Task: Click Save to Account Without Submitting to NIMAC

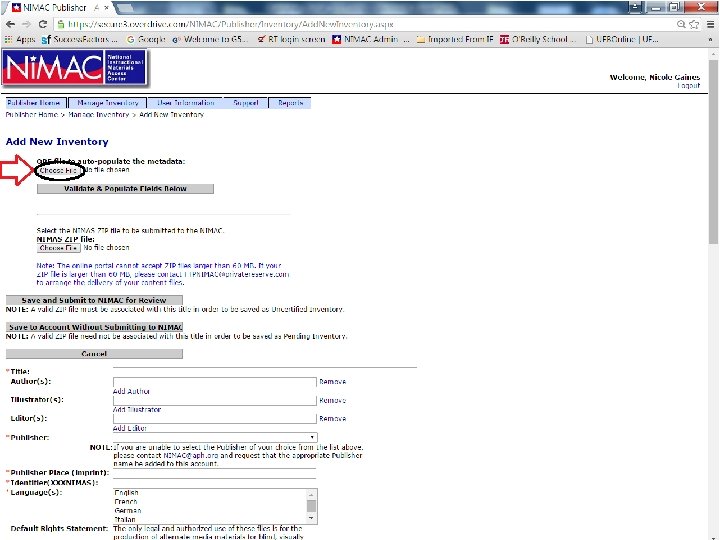Action: click(x=94, y=327)
